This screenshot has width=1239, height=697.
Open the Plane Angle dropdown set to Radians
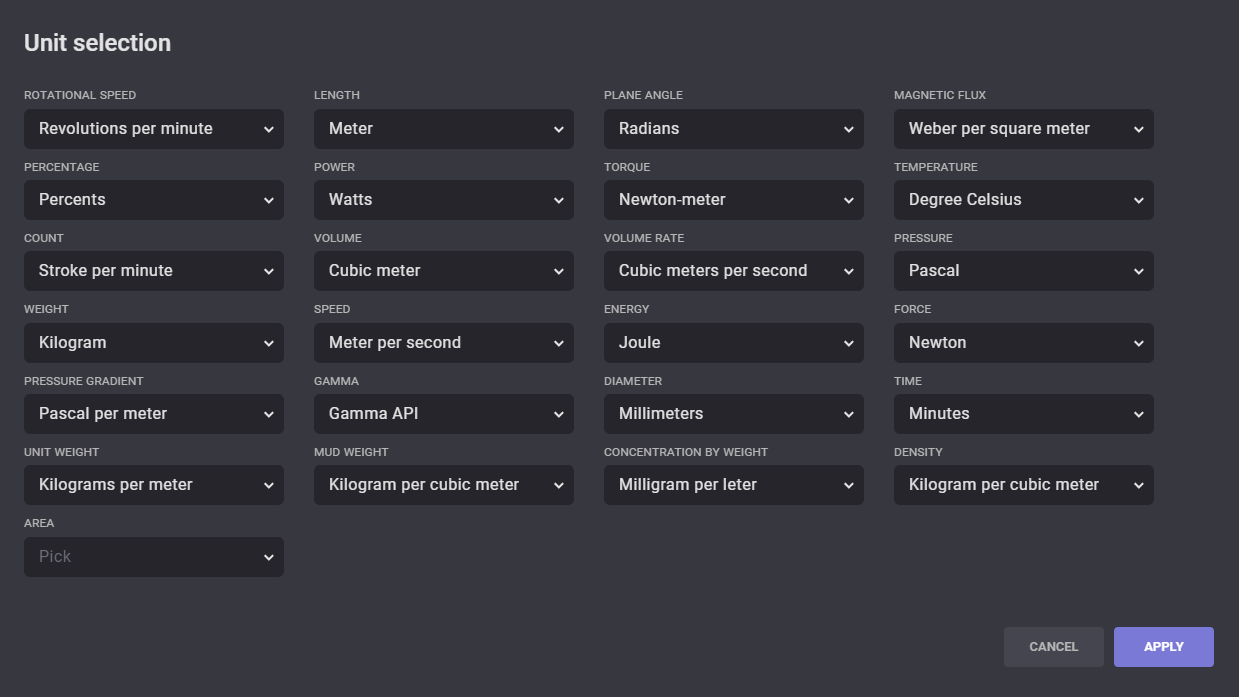click(x=733, y=129)
